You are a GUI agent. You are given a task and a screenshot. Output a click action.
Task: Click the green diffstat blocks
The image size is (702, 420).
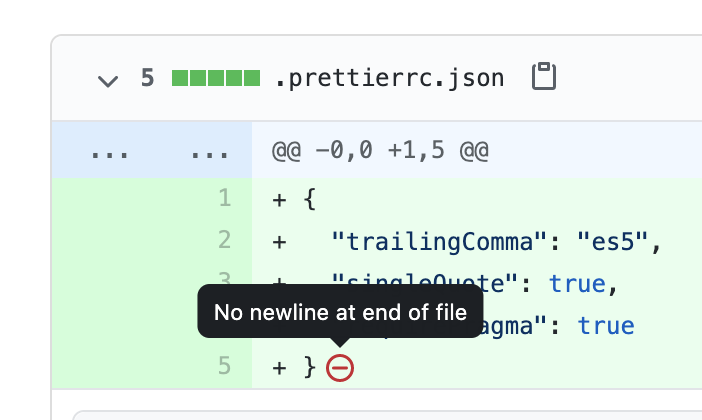[216, 78]
